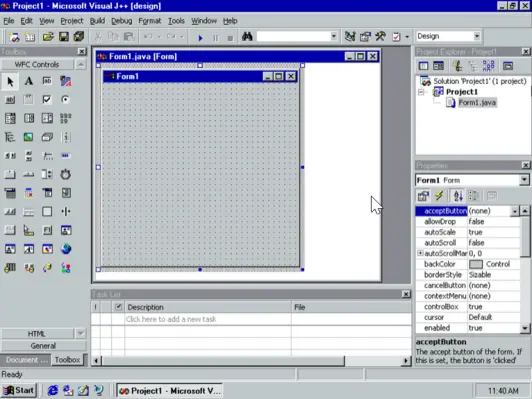Open Properties Window from main toolbar
The image size is (532, 399).
pos(365,36)
